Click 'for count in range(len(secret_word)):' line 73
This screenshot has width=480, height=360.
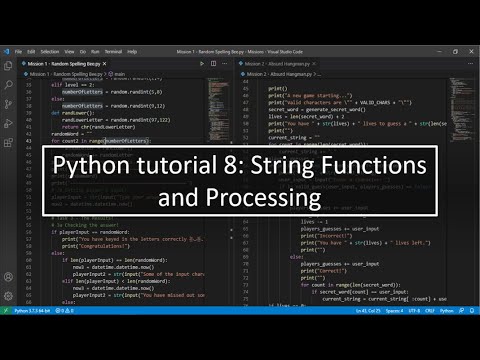point(350,285)
